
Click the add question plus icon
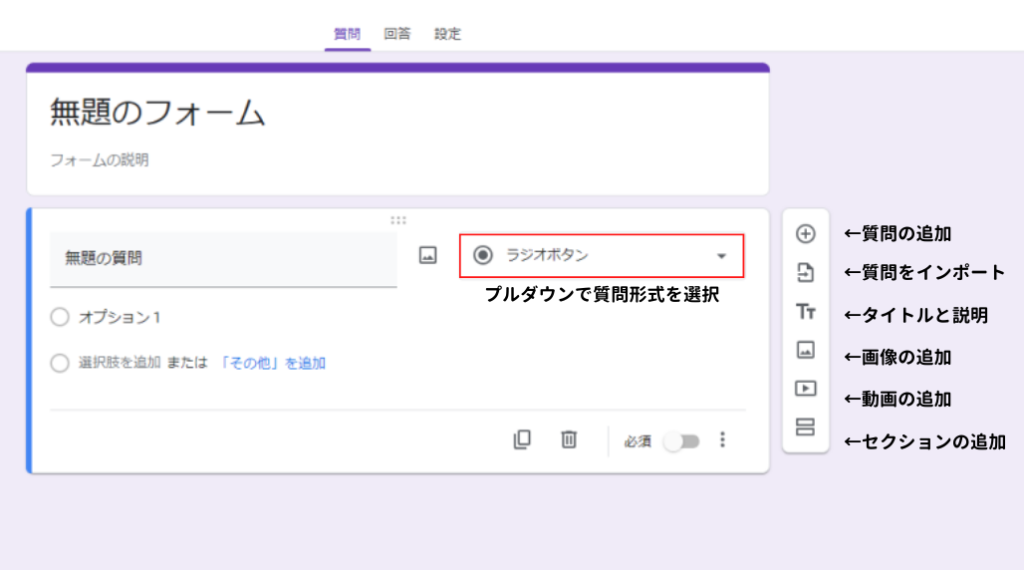805,234
